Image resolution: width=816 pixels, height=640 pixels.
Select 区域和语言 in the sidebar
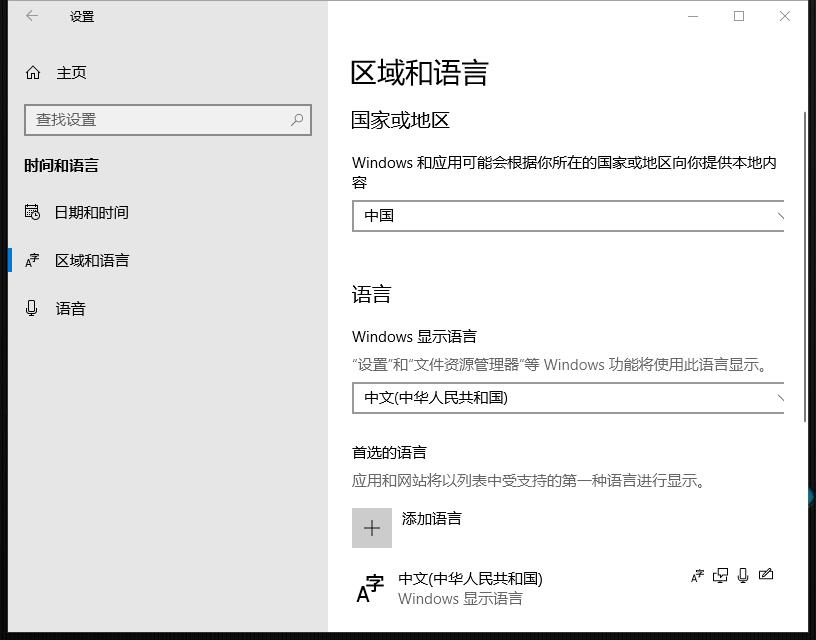(92, 260)
